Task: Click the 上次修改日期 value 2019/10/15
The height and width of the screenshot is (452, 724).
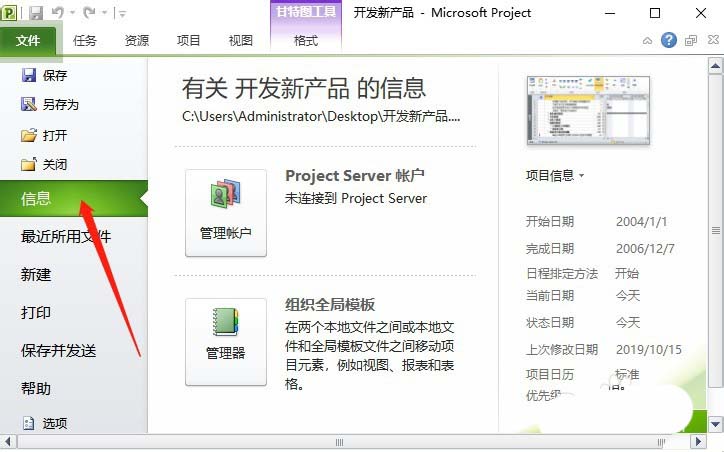Action: [649, 350]
